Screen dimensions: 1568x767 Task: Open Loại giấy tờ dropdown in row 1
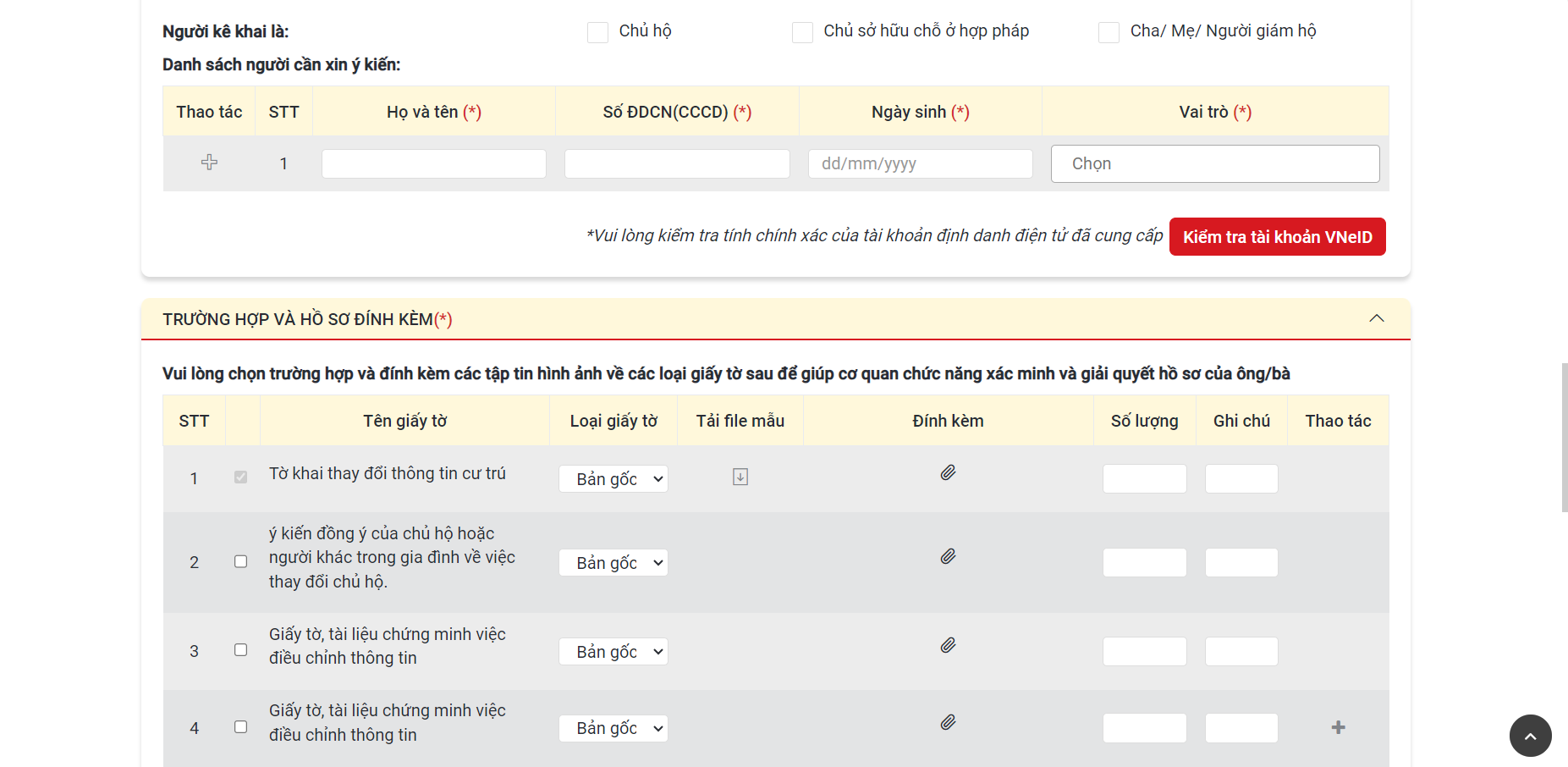pyautogui.click(x=613, y=479)
